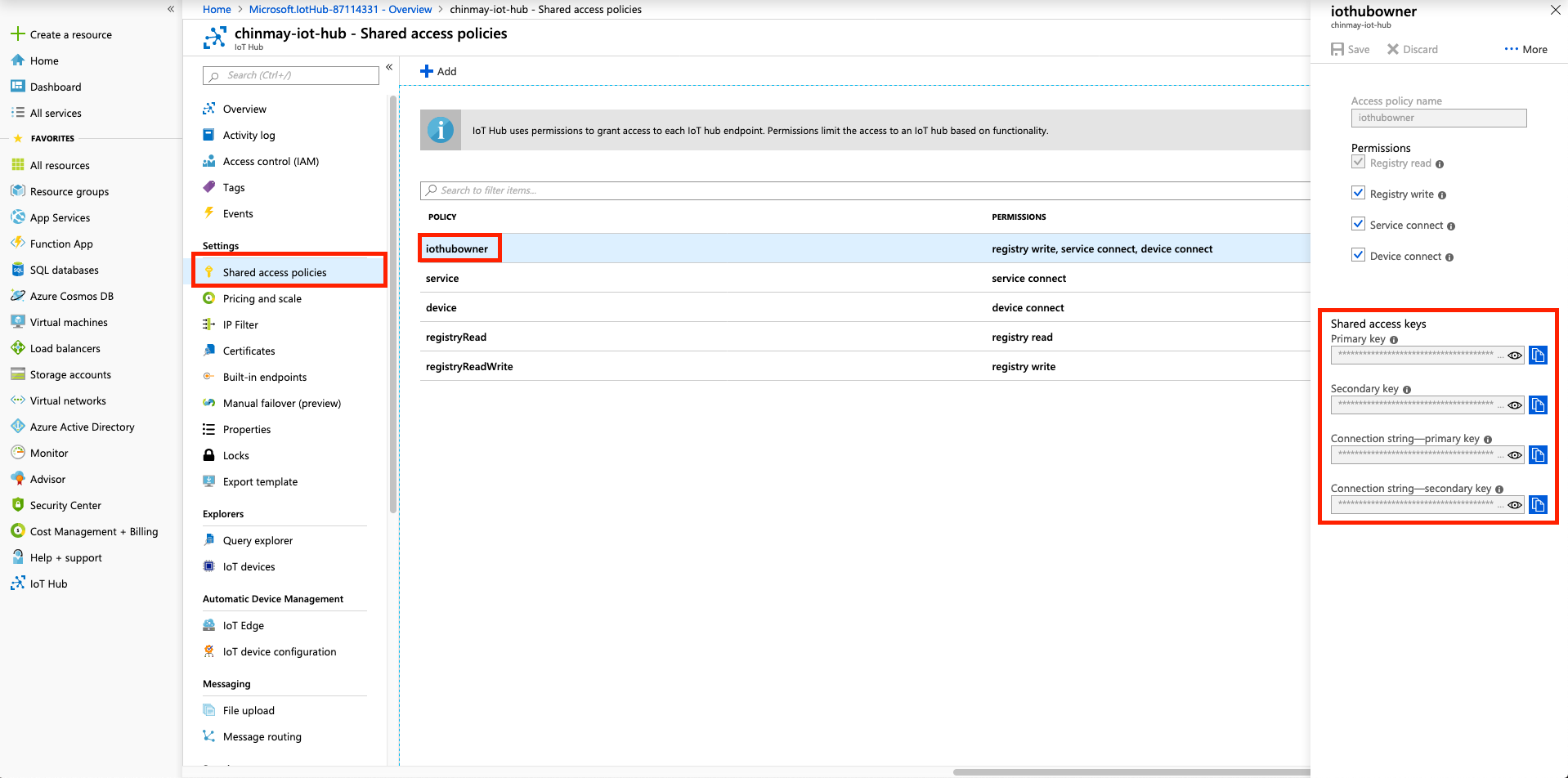Click the info icon next to Service connect

pos(1451,226)
